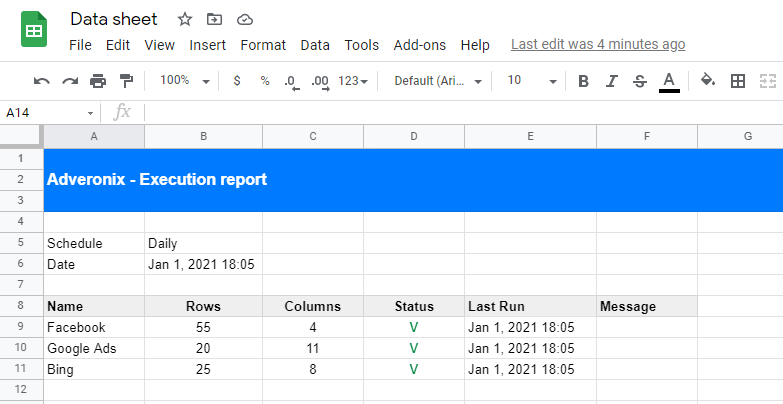Click the format as percent button

click(x=265, y=80)
